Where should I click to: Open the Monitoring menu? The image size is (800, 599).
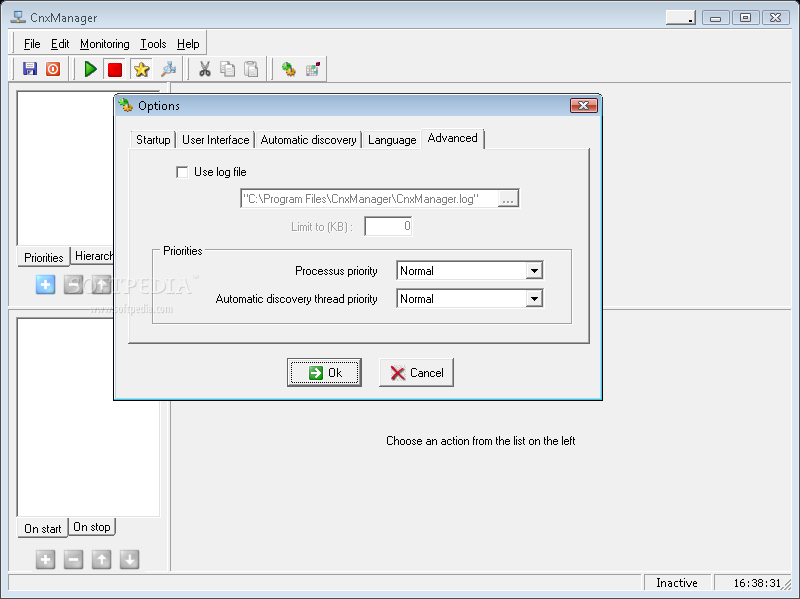pos(105,44)
